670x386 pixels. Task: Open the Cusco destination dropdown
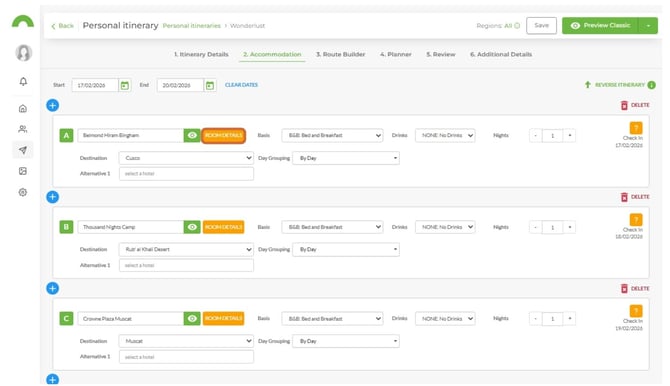tap(186, 158)
